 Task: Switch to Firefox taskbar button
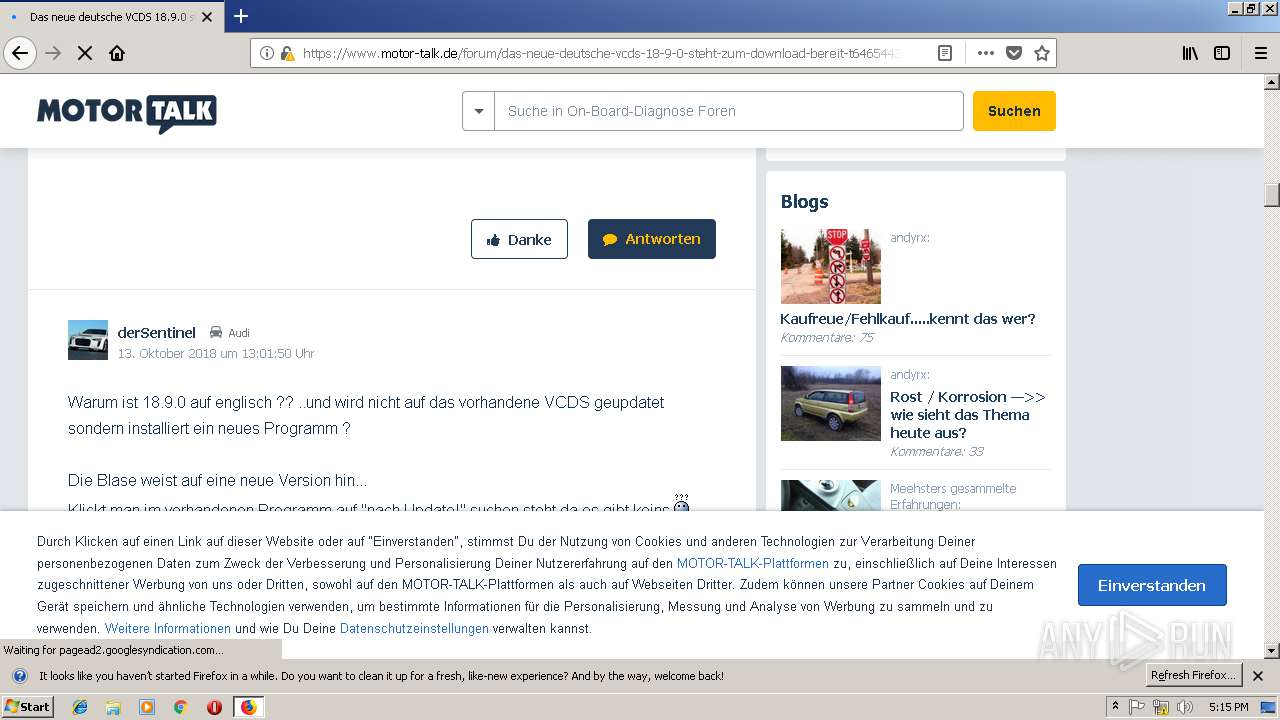tap(248, 707)
